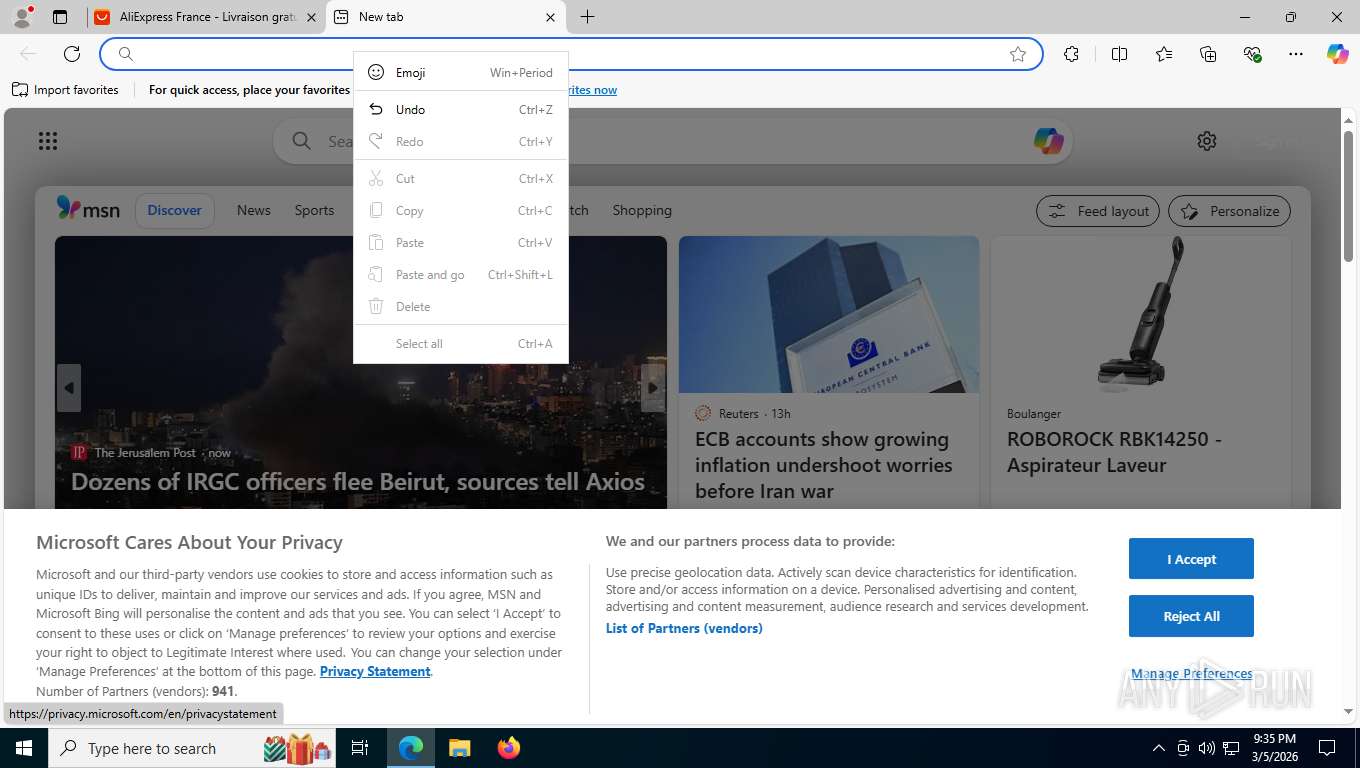1360x768 pixels.
Task: Open the Extensions puzzle icon
Action: click(x=1072, y=54)
